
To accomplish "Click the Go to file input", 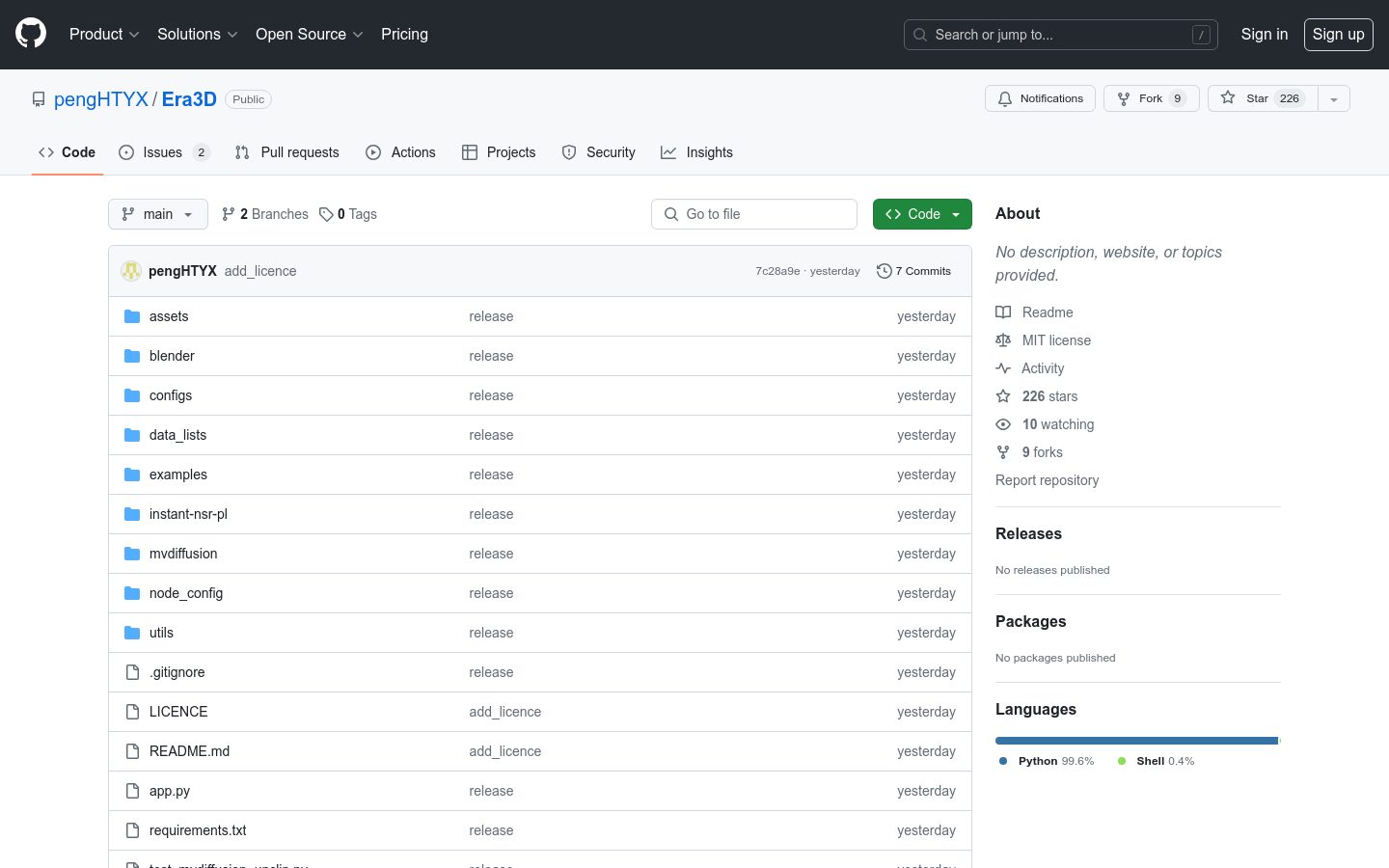I will click(754, 214).
